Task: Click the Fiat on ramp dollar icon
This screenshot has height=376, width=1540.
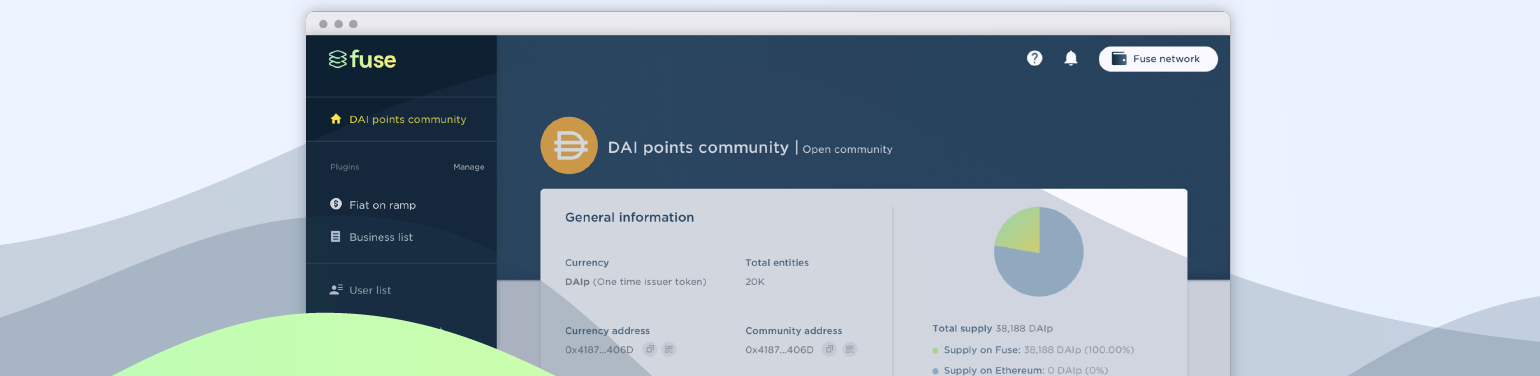Action: point(336,204)
